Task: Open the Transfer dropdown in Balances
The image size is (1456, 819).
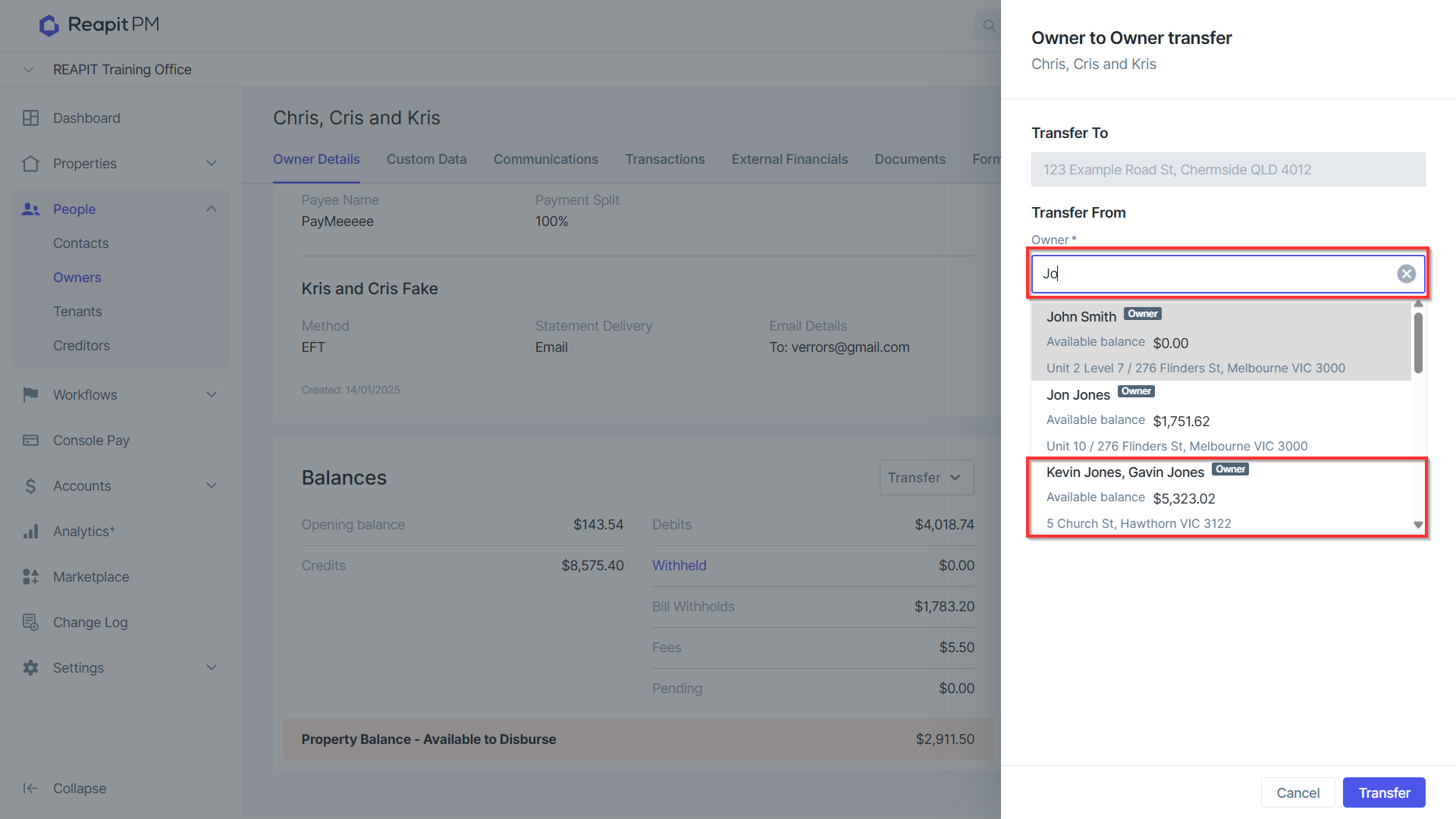Action: click(x=926, y=478)
